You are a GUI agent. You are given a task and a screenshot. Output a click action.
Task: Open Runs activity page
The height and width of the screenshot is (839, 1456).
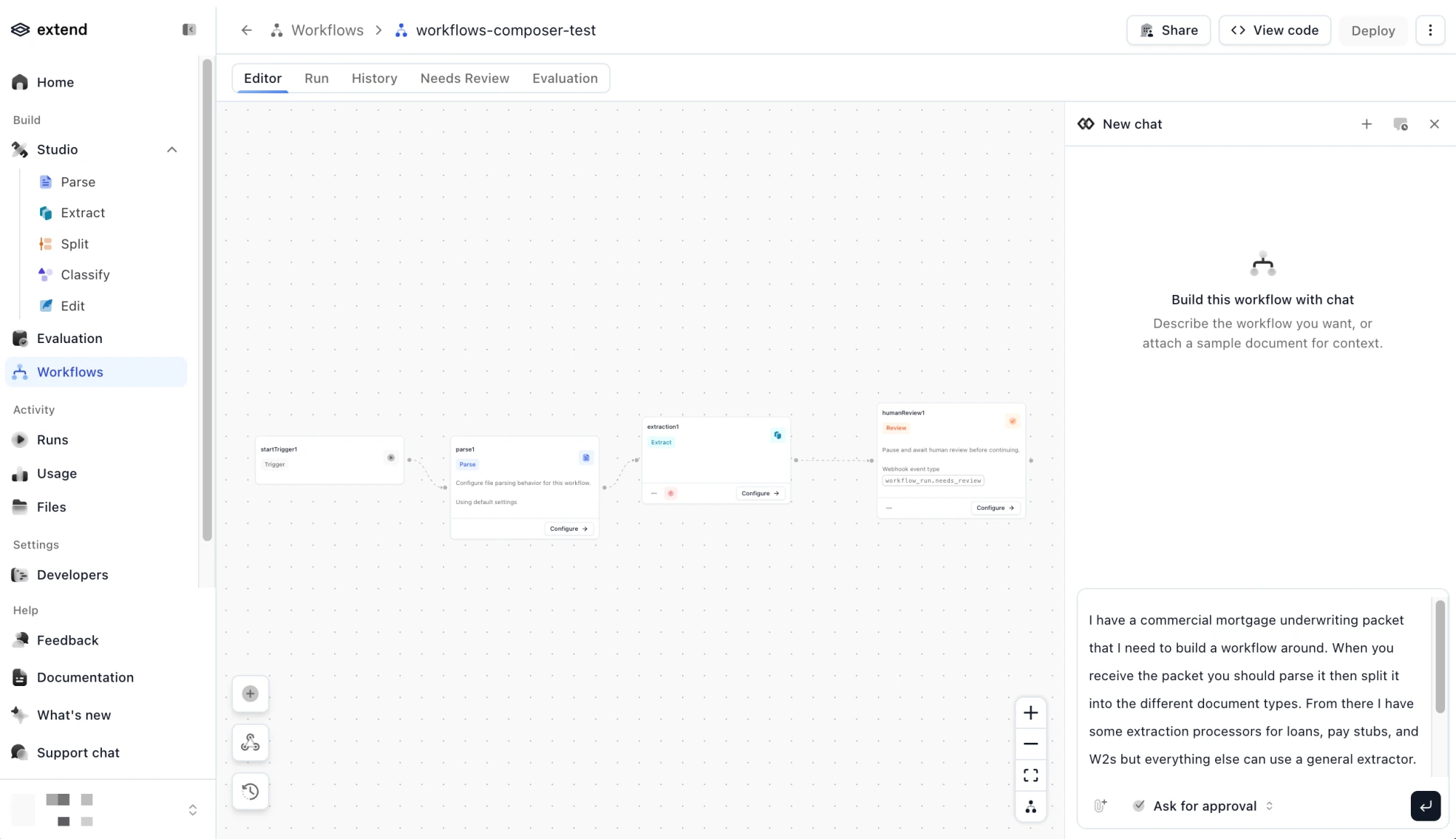tap(52, 440)
